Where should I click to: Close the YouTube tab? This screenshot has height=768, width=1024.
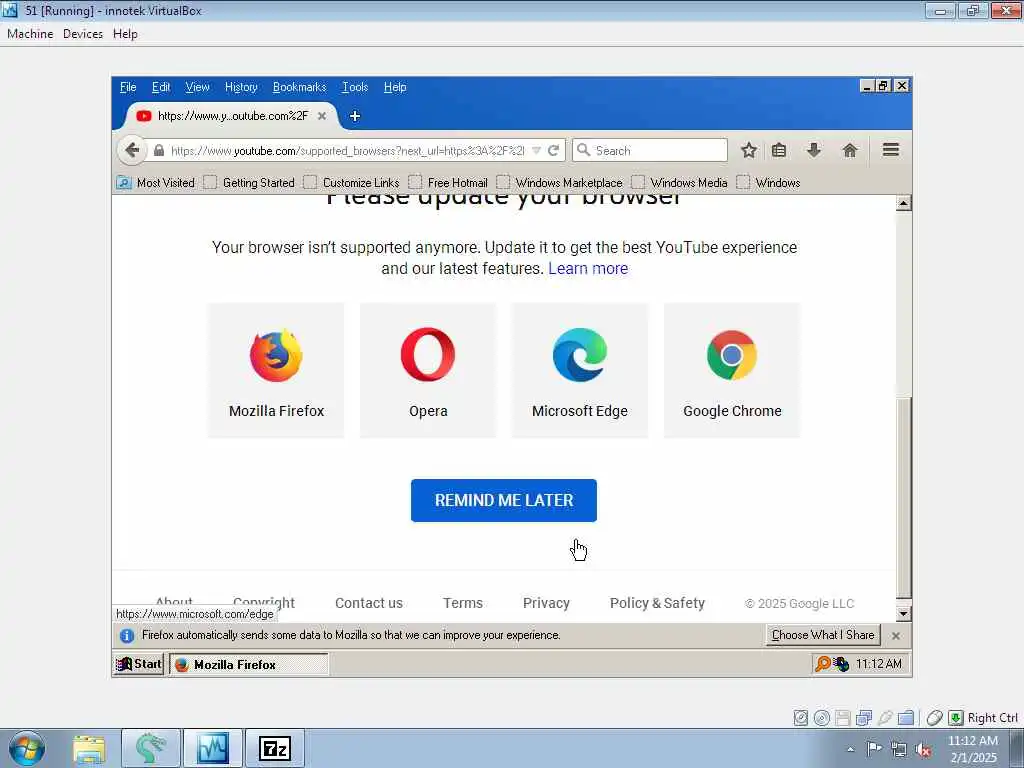(x=322, y=116)
